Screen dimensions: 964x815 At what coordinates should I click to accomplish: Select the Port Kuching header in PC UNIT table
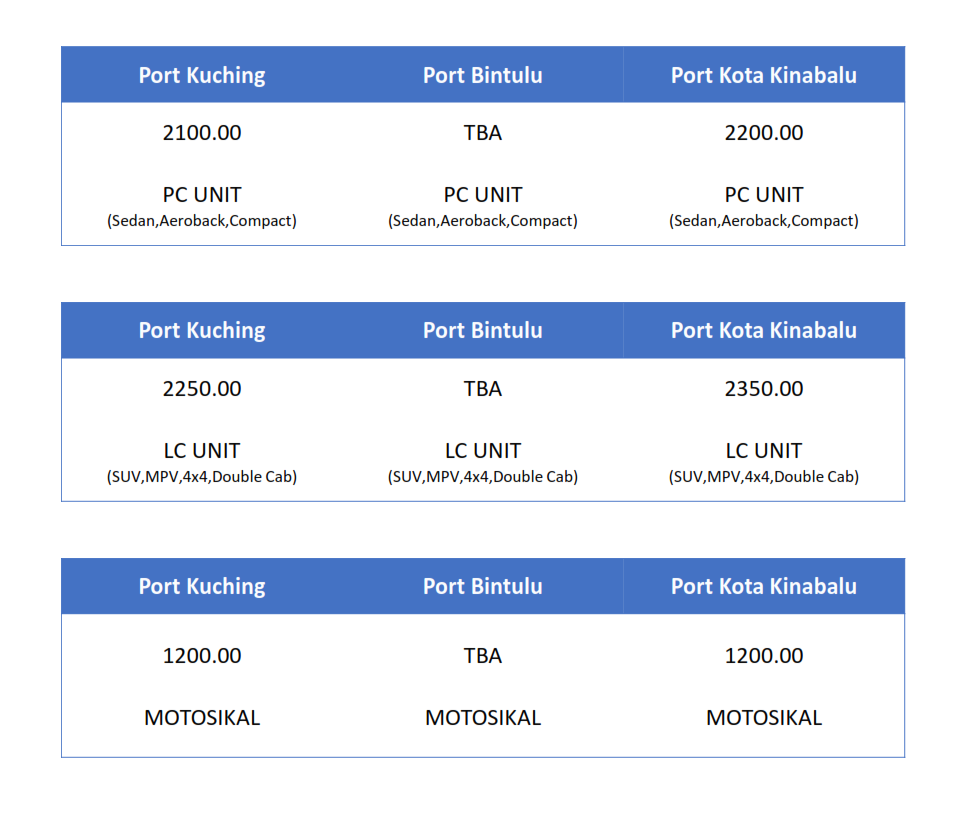coord(202,75)
